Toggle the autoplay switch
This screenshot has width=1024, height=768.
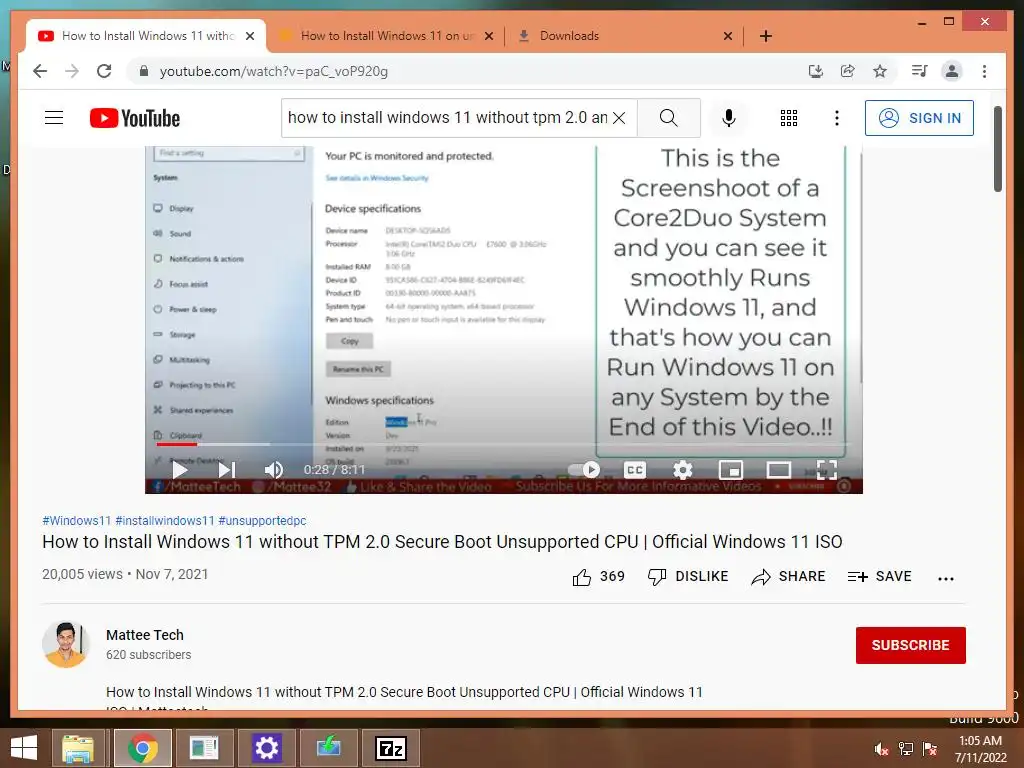[x=584, y=470]
